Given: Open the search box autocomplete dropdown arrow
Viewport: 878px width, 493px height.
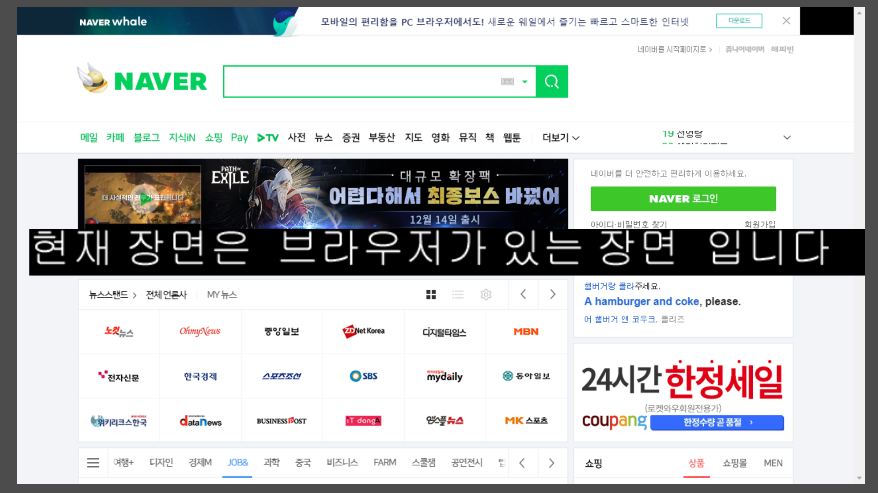Looking at the screenshot, I should coord(525,82).
